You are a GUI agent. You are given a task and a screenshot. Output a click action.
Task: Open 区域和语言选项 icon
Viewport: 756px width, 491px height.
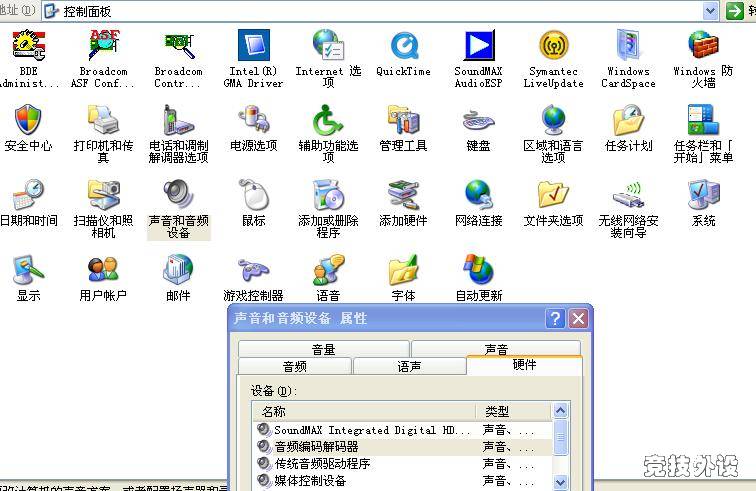point(553,120)
